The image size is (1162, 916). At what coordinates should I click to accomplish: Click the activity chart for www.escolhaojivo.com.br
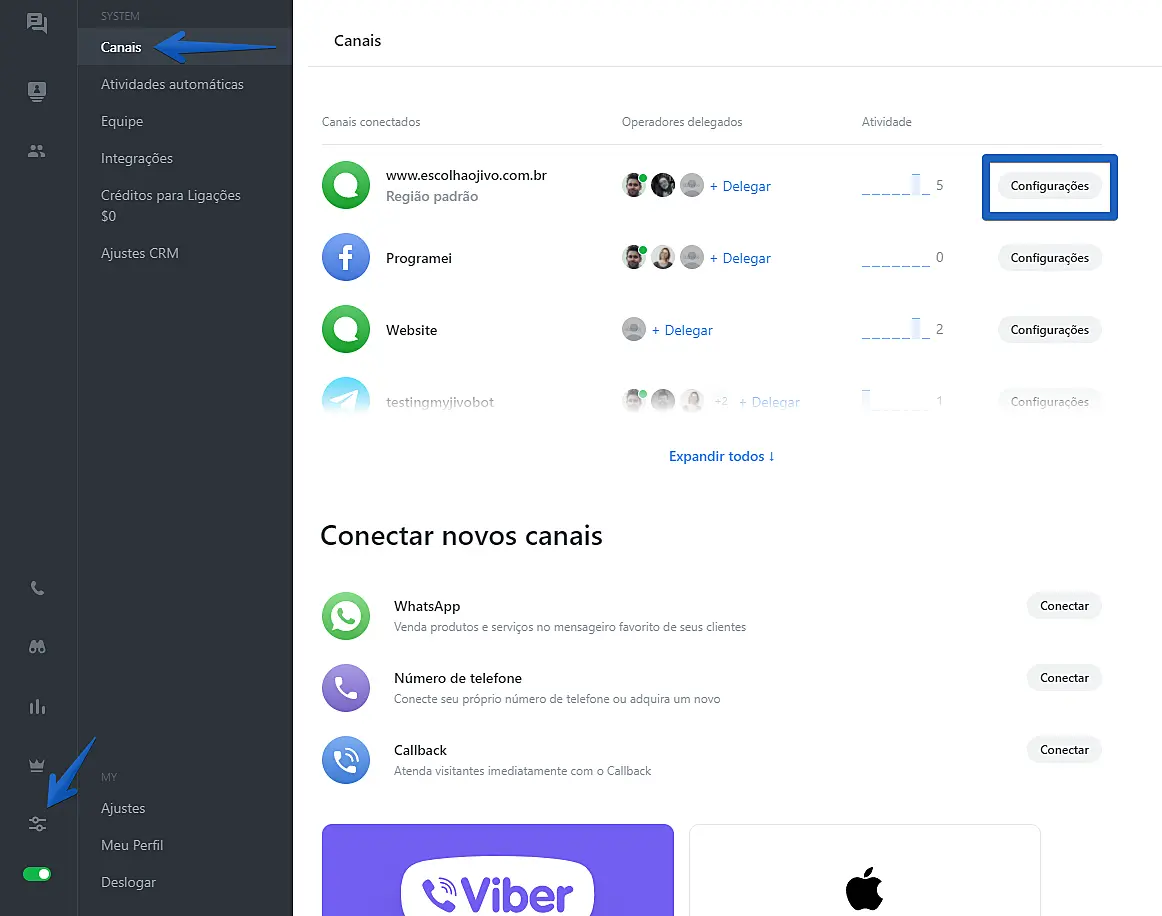(895, 185)
